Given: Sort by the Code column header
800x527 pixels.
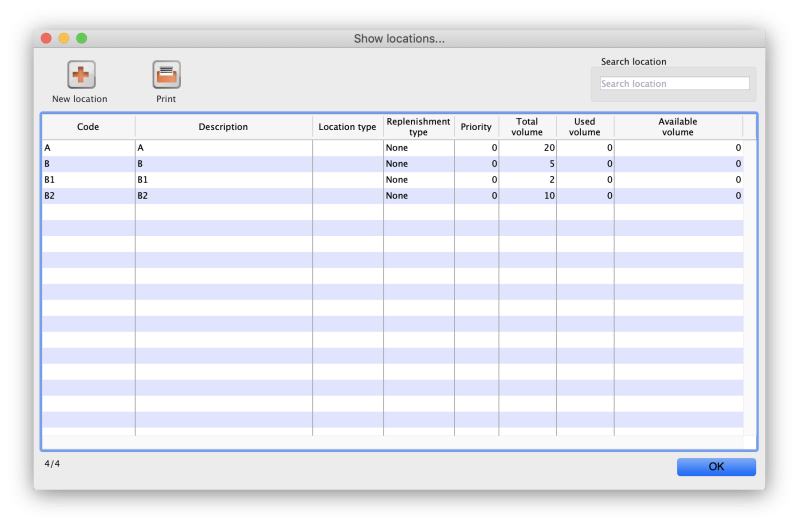Looking at the screenshot, I should tap(88, 127).
